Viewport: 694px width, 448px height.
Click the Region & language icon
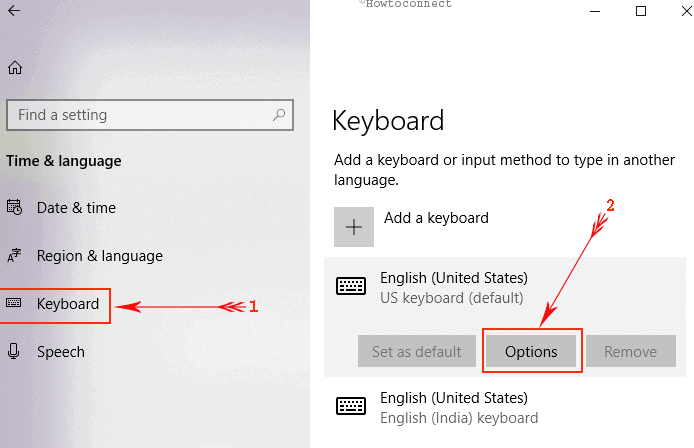pyautogui.click(x=14, y=255)
